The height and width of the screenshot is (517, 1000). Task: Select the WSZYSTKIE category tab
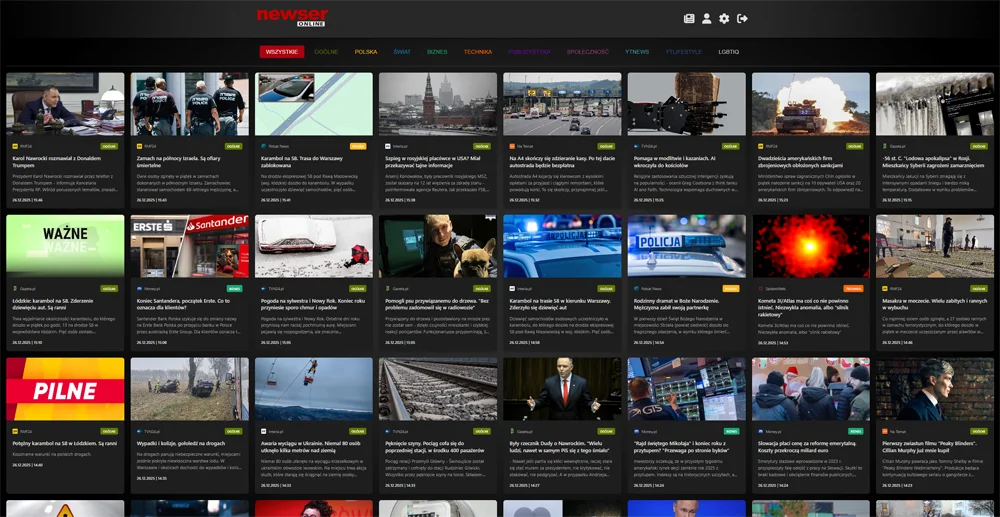pos(282,51)
